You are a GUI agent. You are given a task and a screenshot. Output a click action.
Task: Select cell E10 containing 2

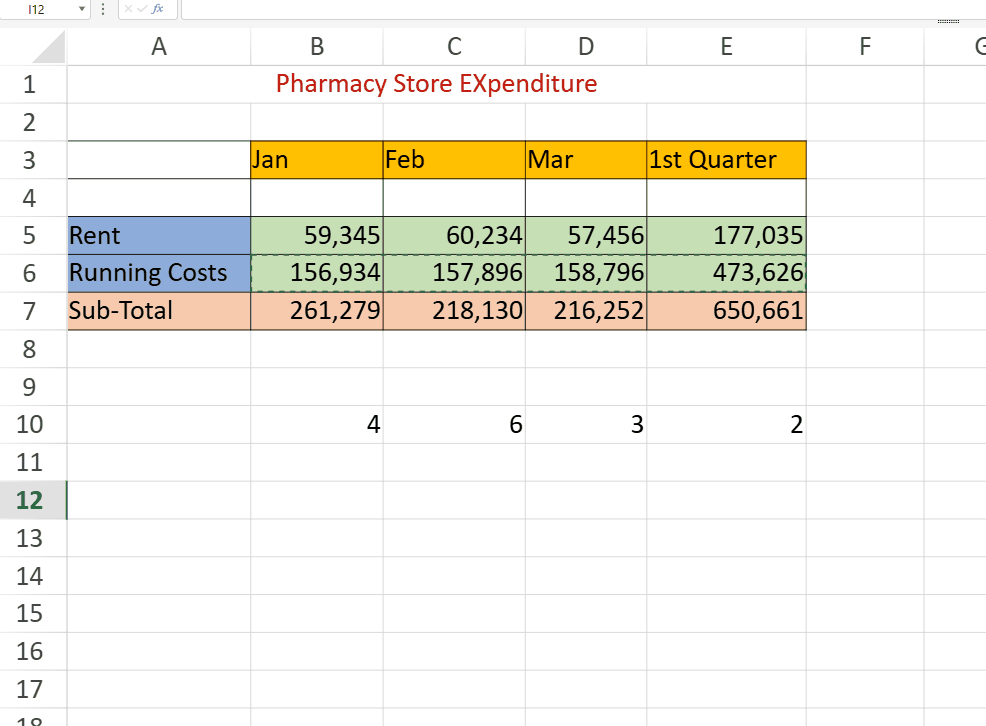click(x=726, y=425)
